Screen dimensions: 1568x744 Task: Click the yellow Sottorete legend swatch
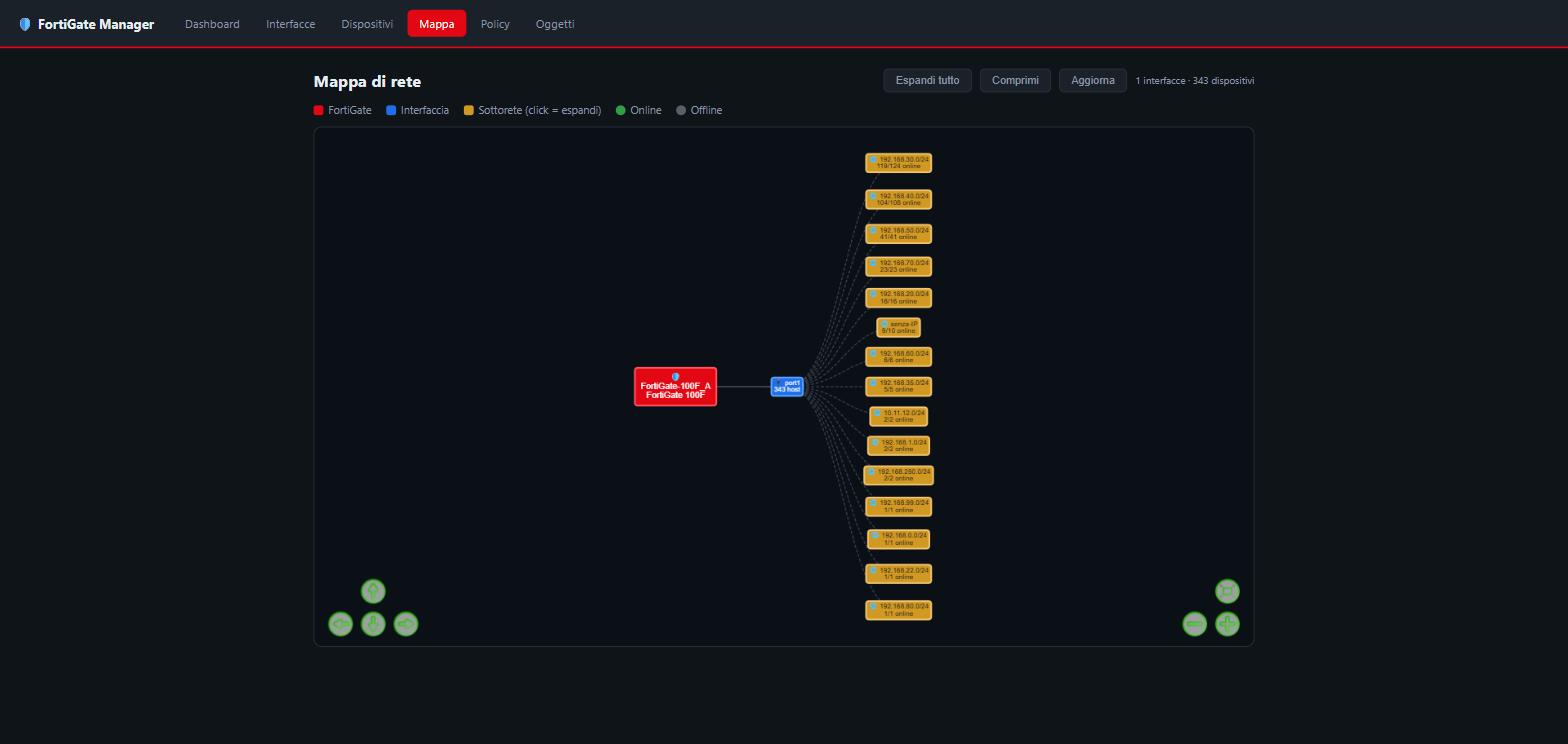click(x=468, y=110)
